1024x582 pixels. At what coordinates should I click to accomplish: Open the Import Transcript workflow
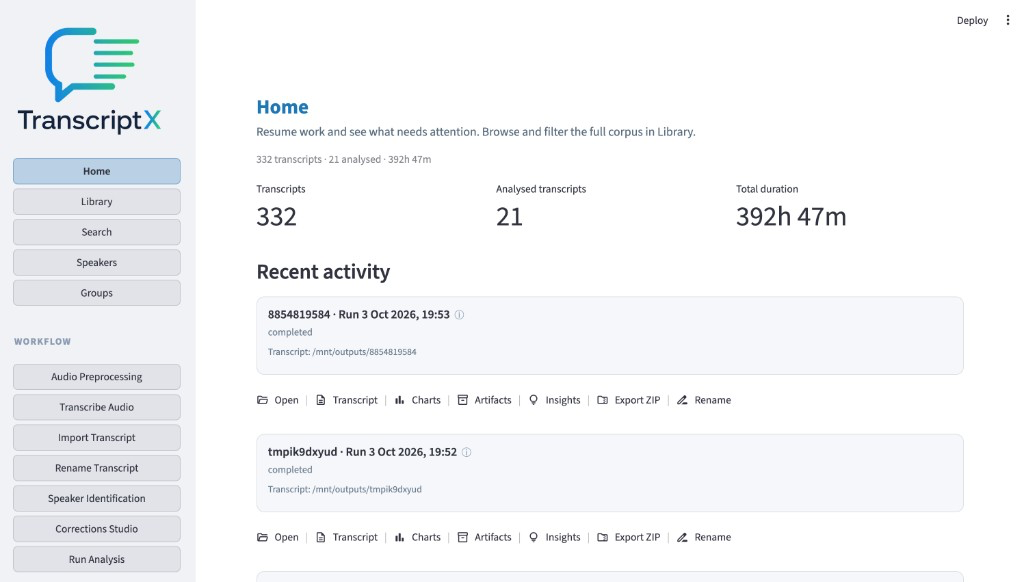[97, 438]
